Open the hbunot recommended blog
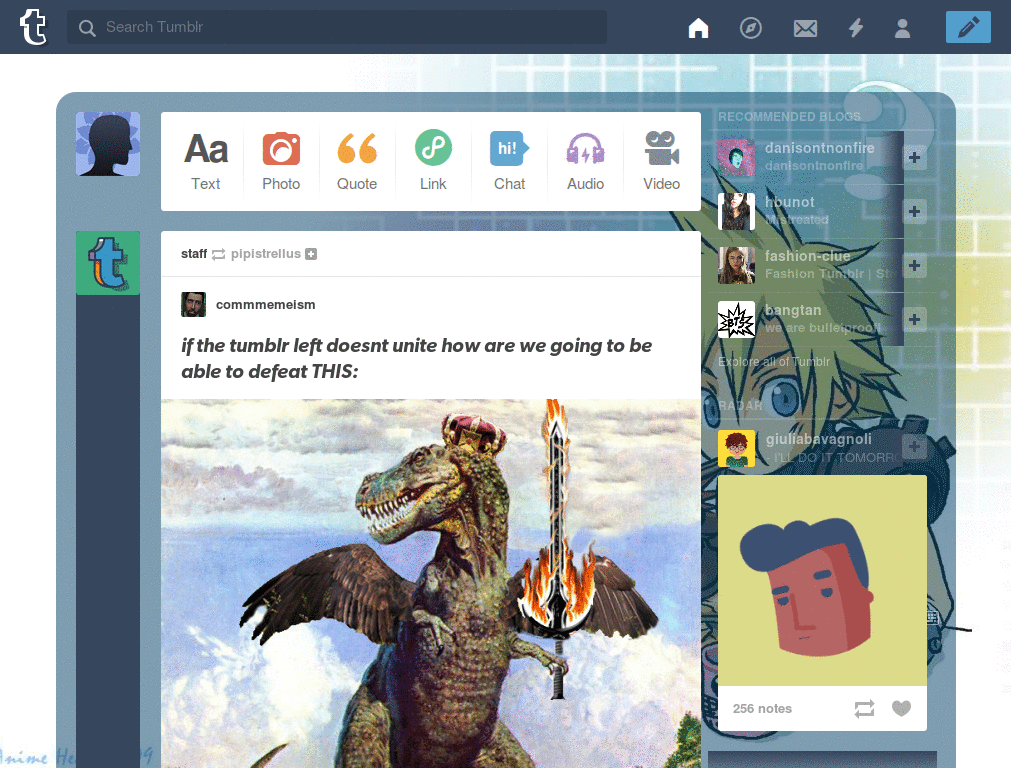1024x768 pixels. [790, 202]
